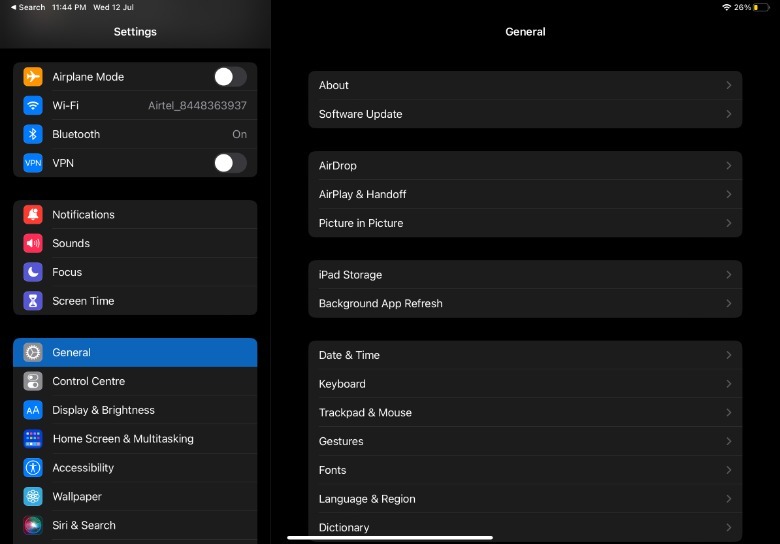This screenshot has width=780, height=544.
Task: Open AirPlay & Handoff via chevron
Action: [x=728, y=194]
